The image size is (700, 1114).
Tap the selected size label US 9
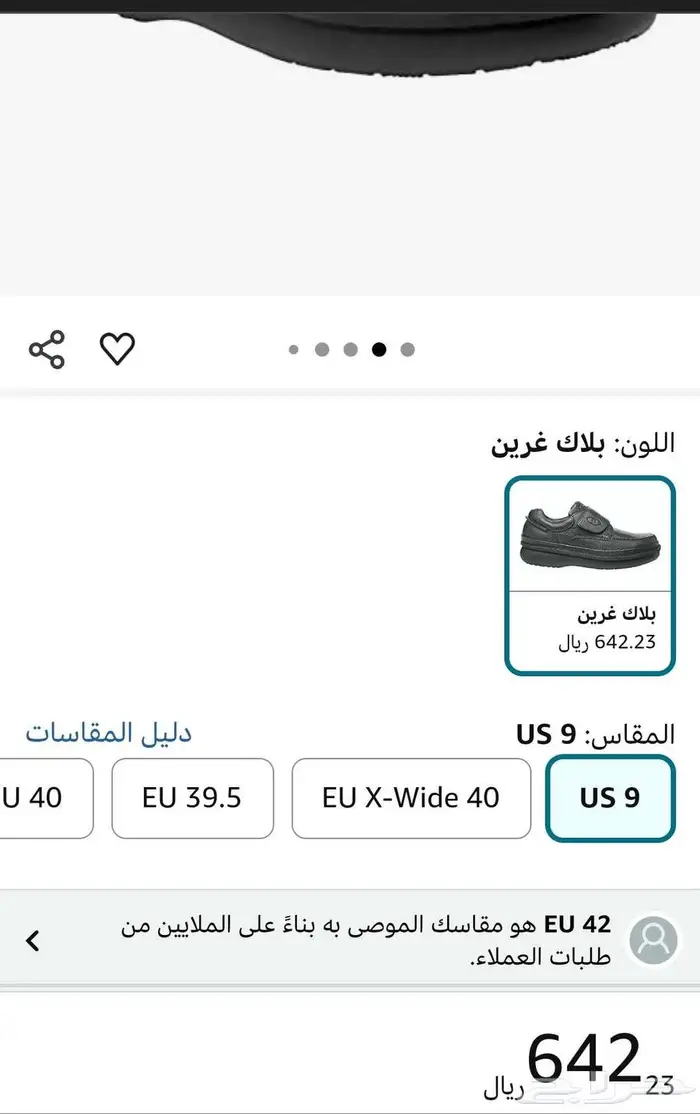coord(546,735)
